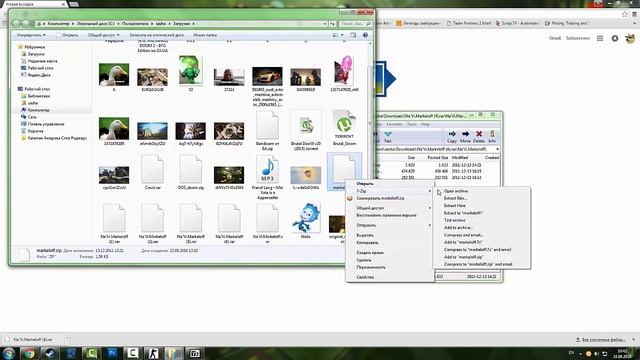Screen dimensions: 640x360
Task: Choose Extract to "markeloff\" option
Action: point(463,213)
